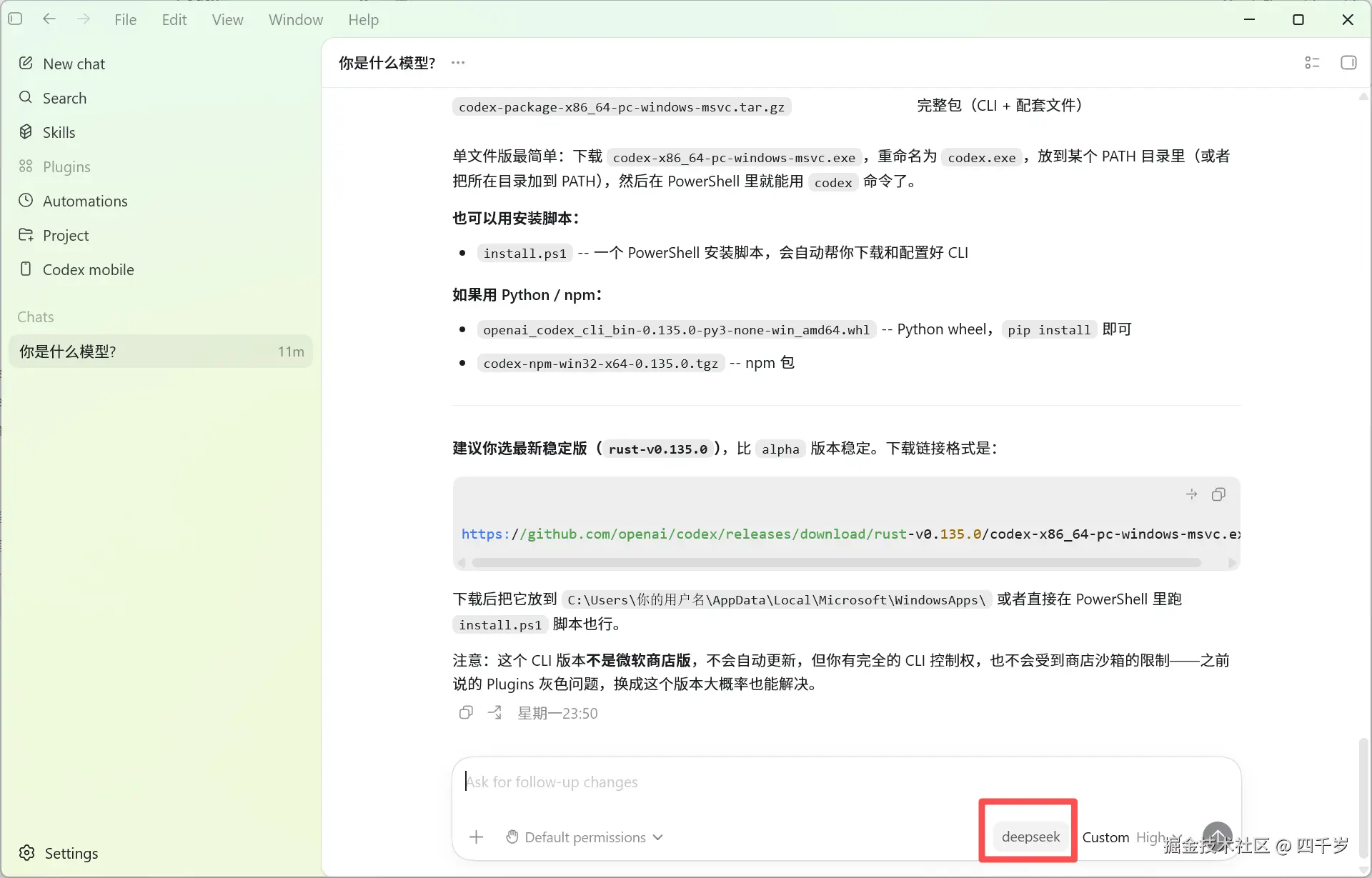The image size is (1372, 878).
Task: Copy the code block contents
Action: point(1218,494)
